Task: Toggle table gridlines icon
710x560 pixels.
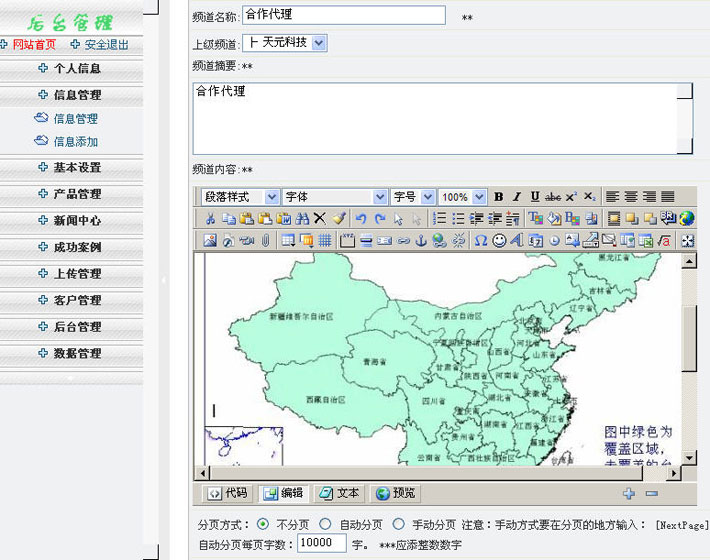Action: [325, 240]
